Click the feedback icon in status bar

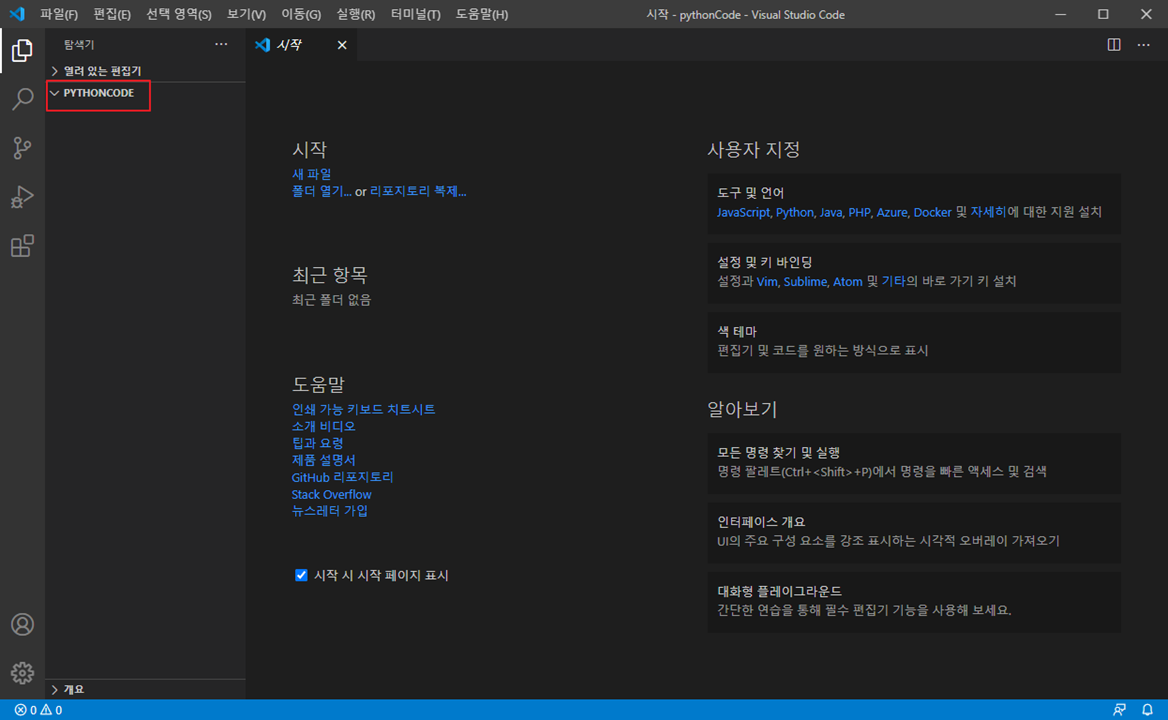(1119, 710)
